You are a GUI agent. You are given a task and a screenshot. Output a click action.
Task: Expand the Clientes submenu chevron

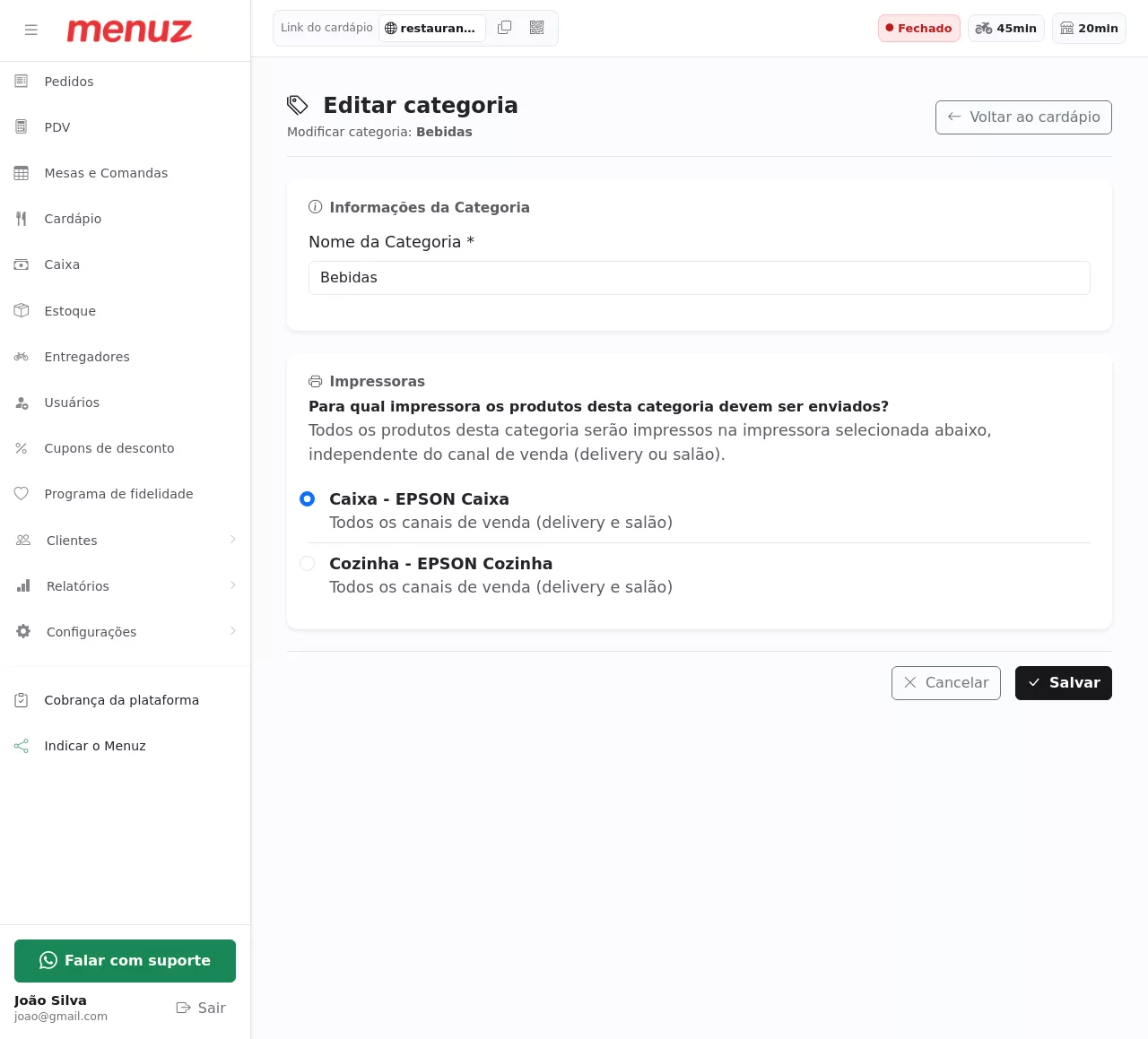[x=232, y=540]
